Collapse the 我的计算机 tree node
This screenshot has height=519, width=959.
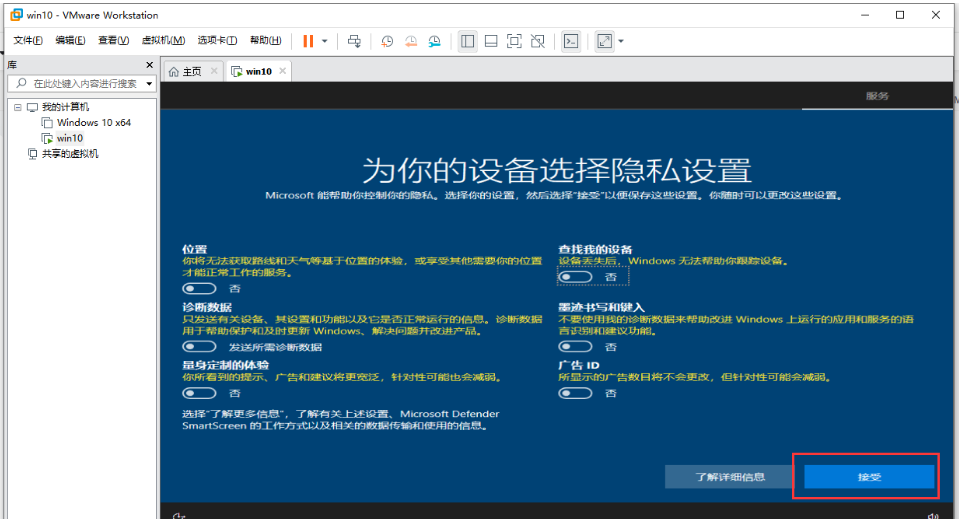click(18, 107)
